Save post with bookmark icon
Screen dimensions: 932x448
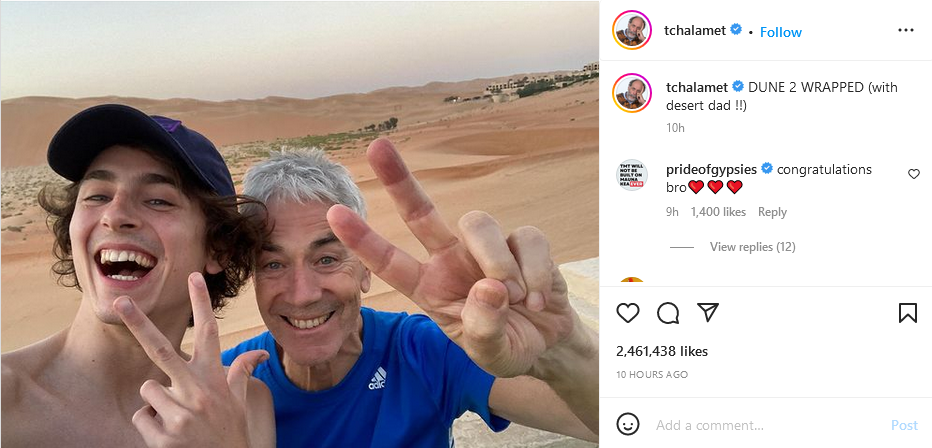click(908, 313)
